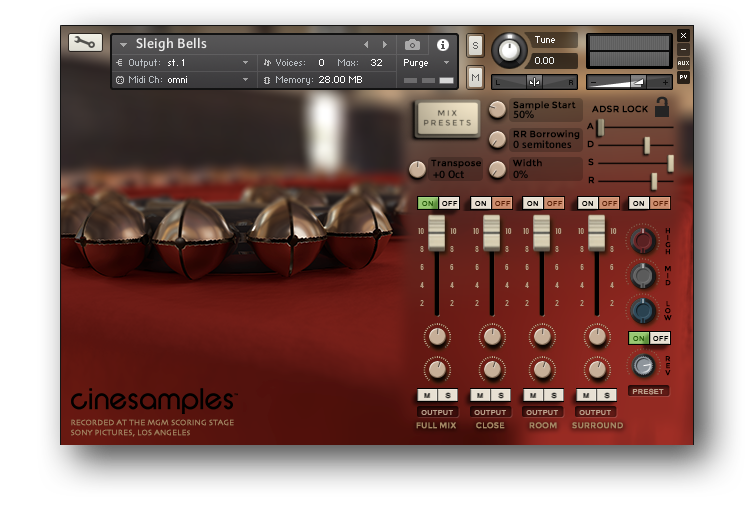Open OUTPUT selector for ROOM

[x=542, y=412]
